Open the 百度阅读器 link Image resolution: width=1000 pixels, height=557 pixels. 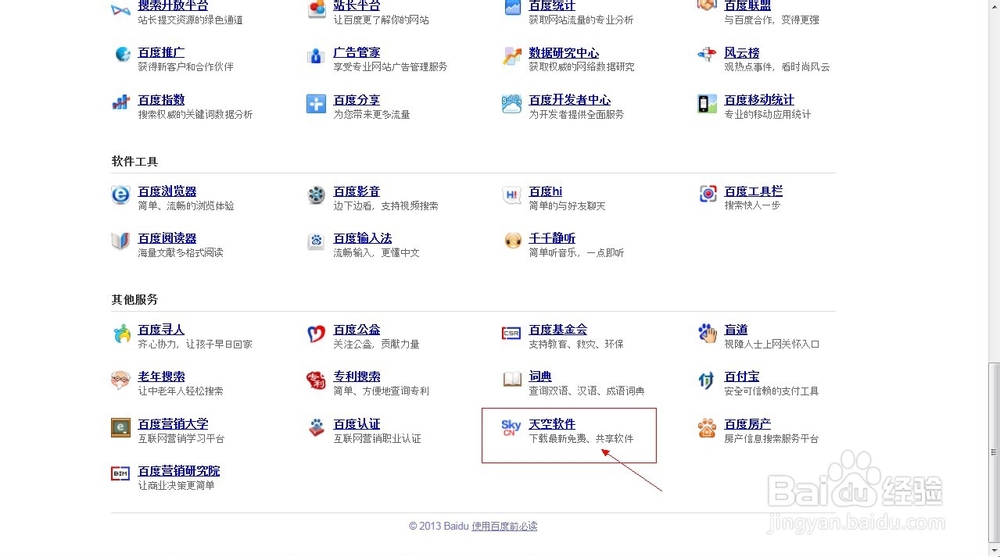pyautogui.click(x=167, y=237)
